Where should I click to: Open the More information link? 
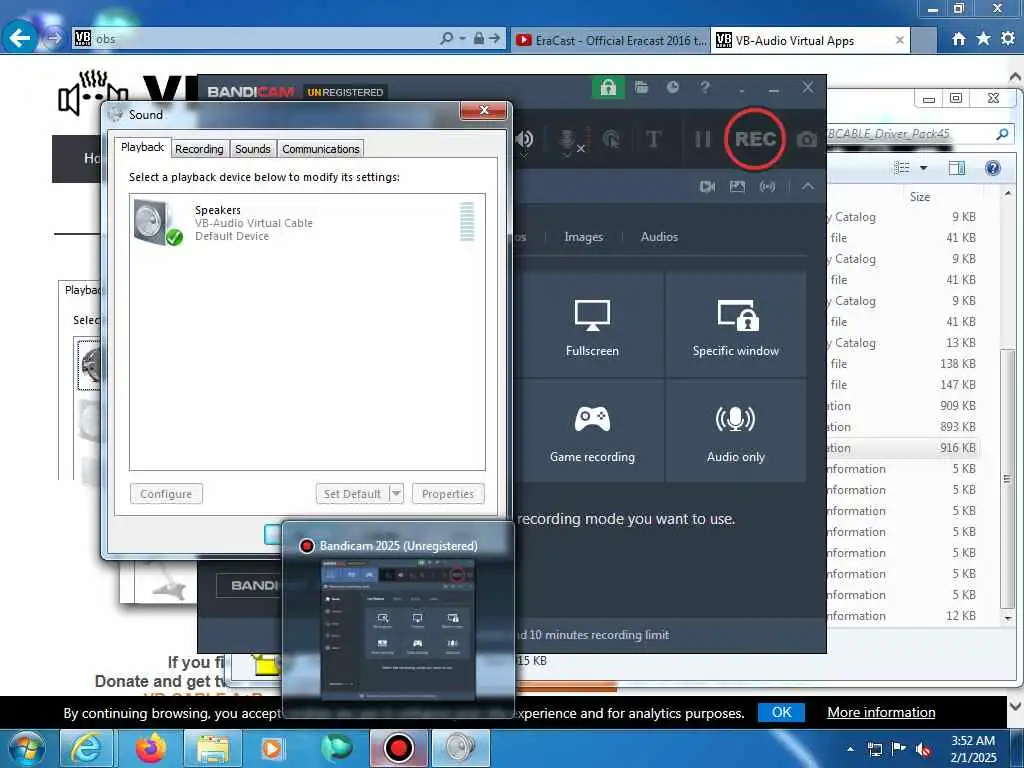click(x=881, y=712)
